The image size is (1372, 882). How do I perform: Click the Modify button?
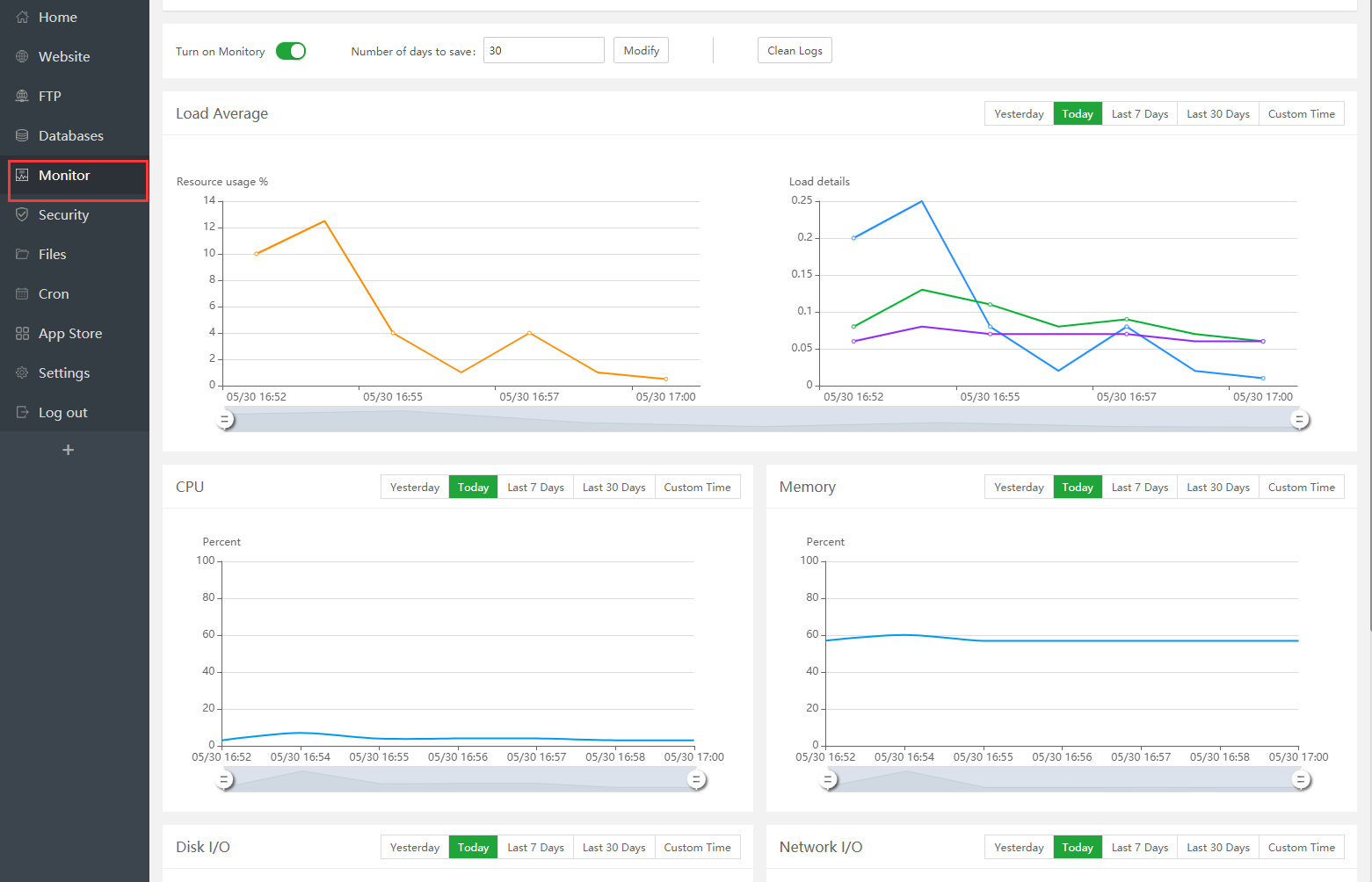(641, 51)
